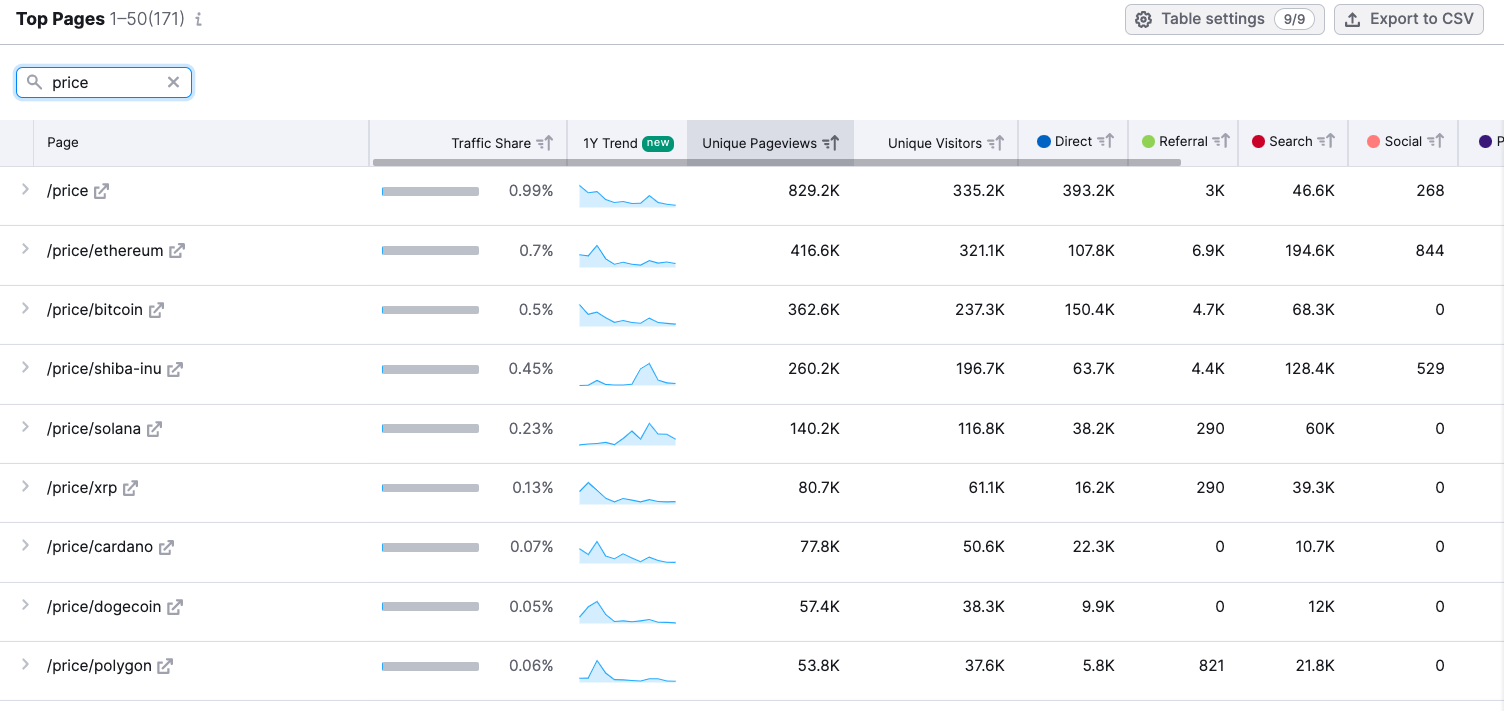Screen dimensions: 1504x711
Task: Expand the /price/dogecoin row
Action: click(x=26, y=605)
